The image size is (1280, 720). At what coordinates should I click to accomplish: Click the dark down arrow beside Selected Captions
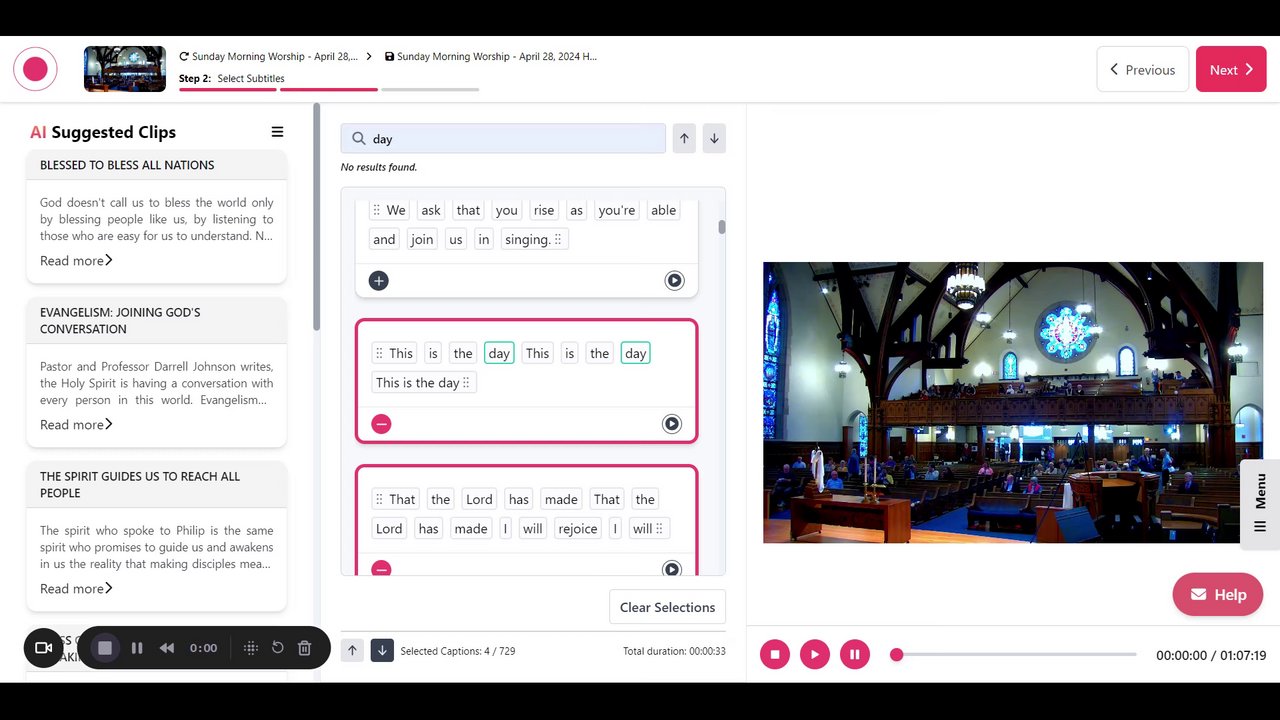(382, 650)
